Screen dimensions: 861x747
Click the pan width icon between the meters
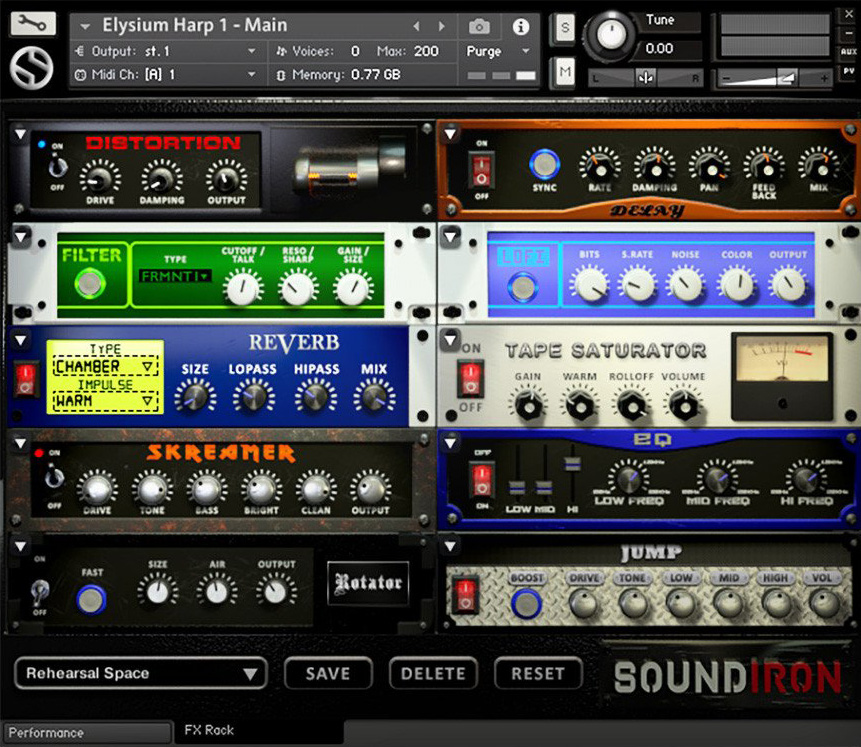645,77
